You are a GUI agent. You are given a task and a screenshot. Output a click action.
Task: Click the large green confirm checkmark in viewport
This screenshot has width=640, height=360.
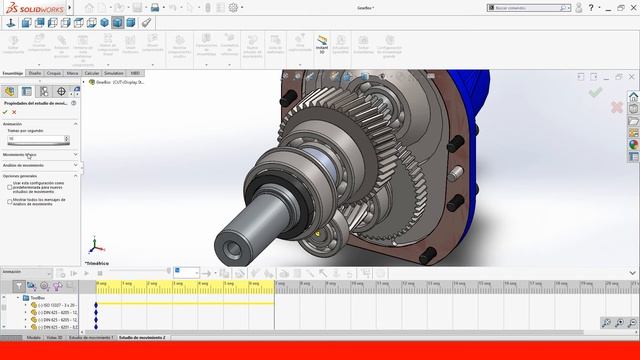click(596, 92)
